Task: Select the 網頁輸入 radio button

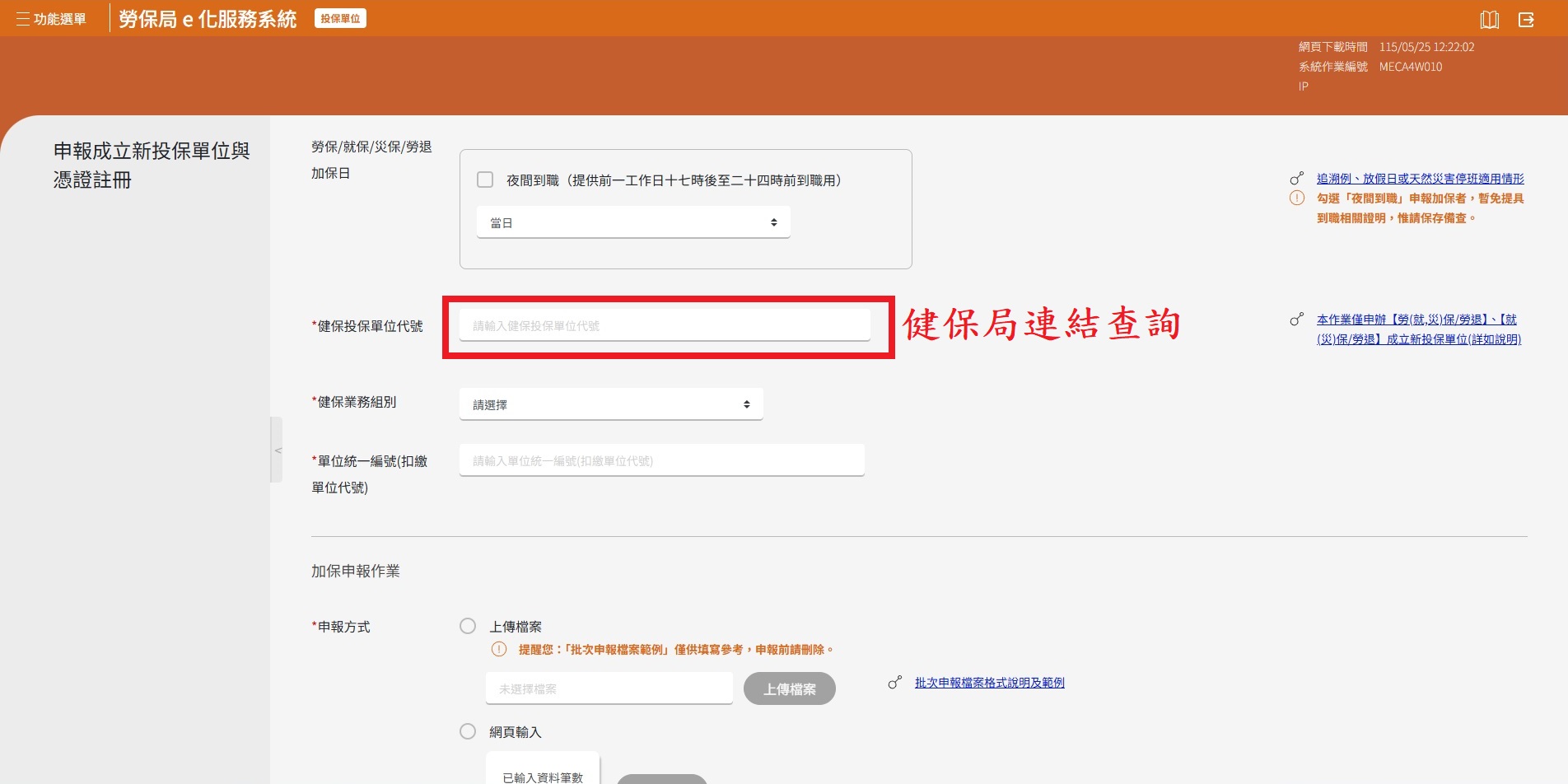Action: click(468, 731)
